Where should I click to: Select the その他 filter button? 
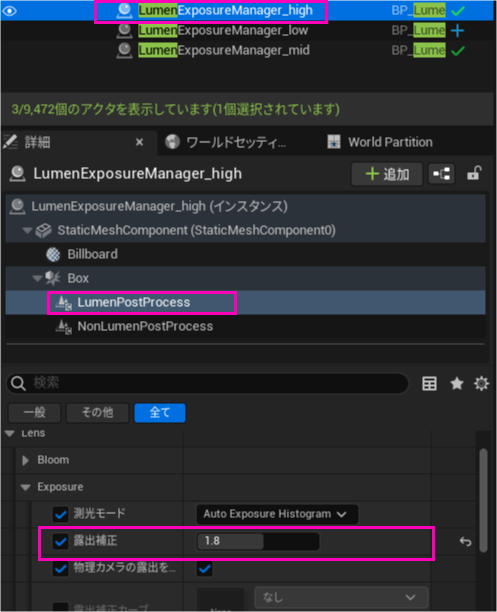tap(98, 413)
